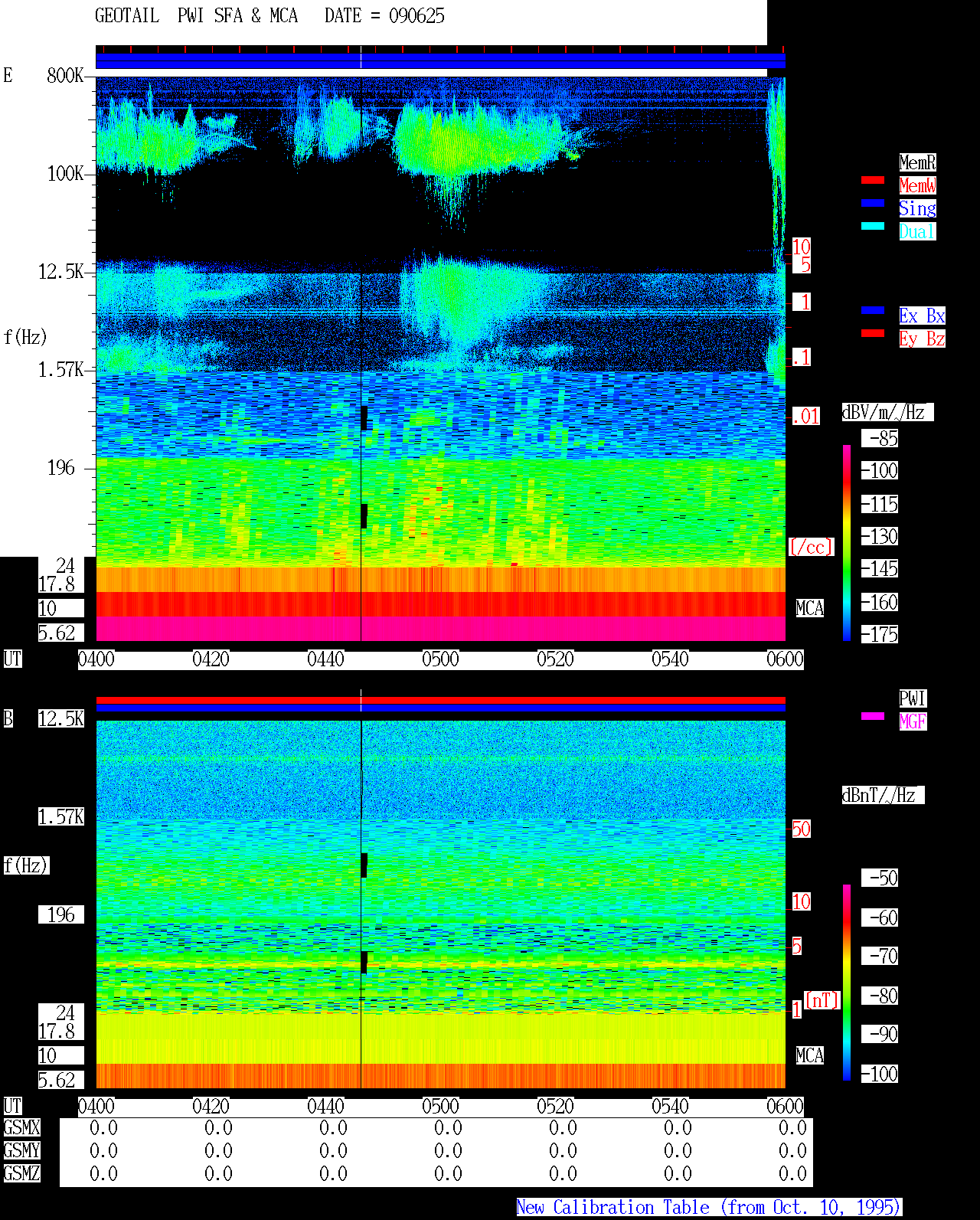Click the 196 label in B panel
The height and width of the screenshot is (1220, 980).
(61, 914)
